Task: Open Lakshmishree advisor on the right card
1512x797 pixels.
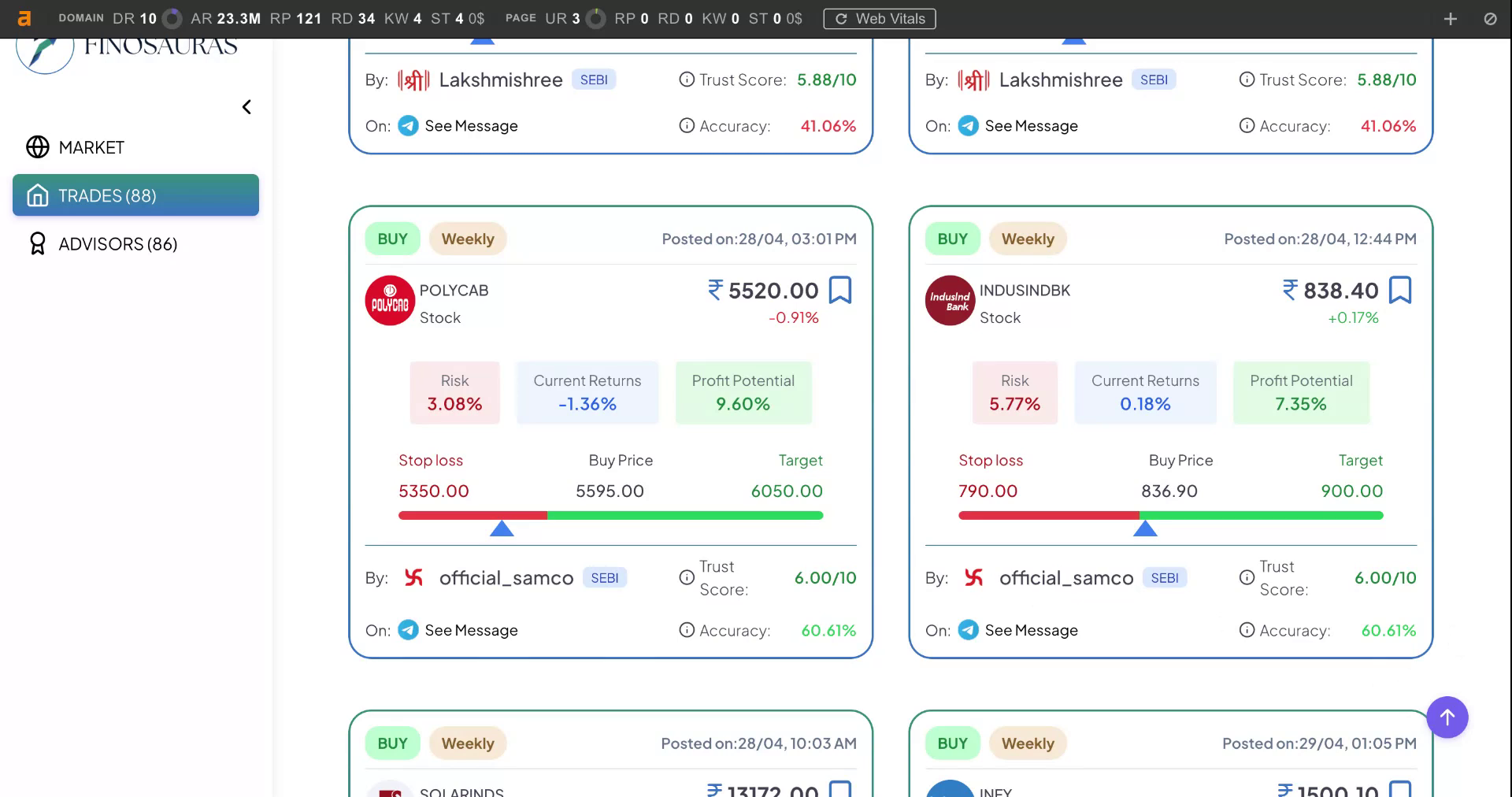Action: click(x=1061, y=80)
